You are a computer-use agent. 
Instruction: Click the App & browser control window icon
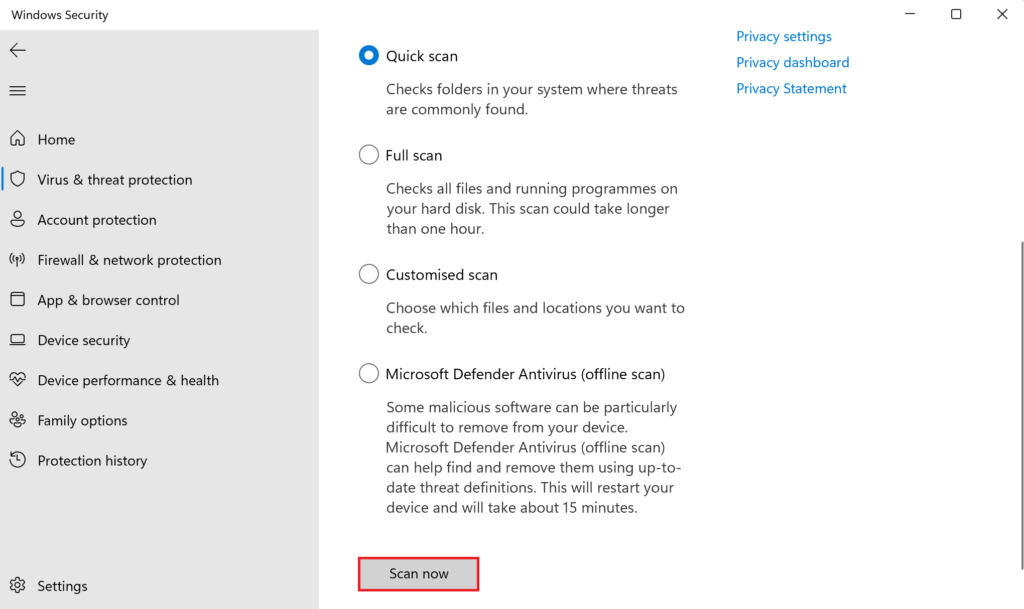tap(17, 300)
